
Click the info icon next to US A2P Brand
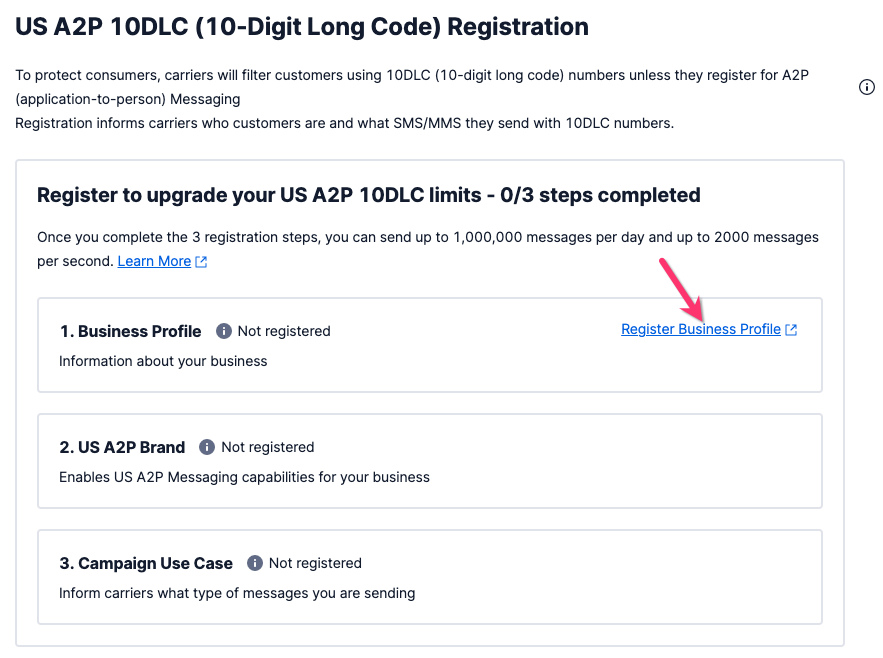pyautogui.click(x=207, y=447)
